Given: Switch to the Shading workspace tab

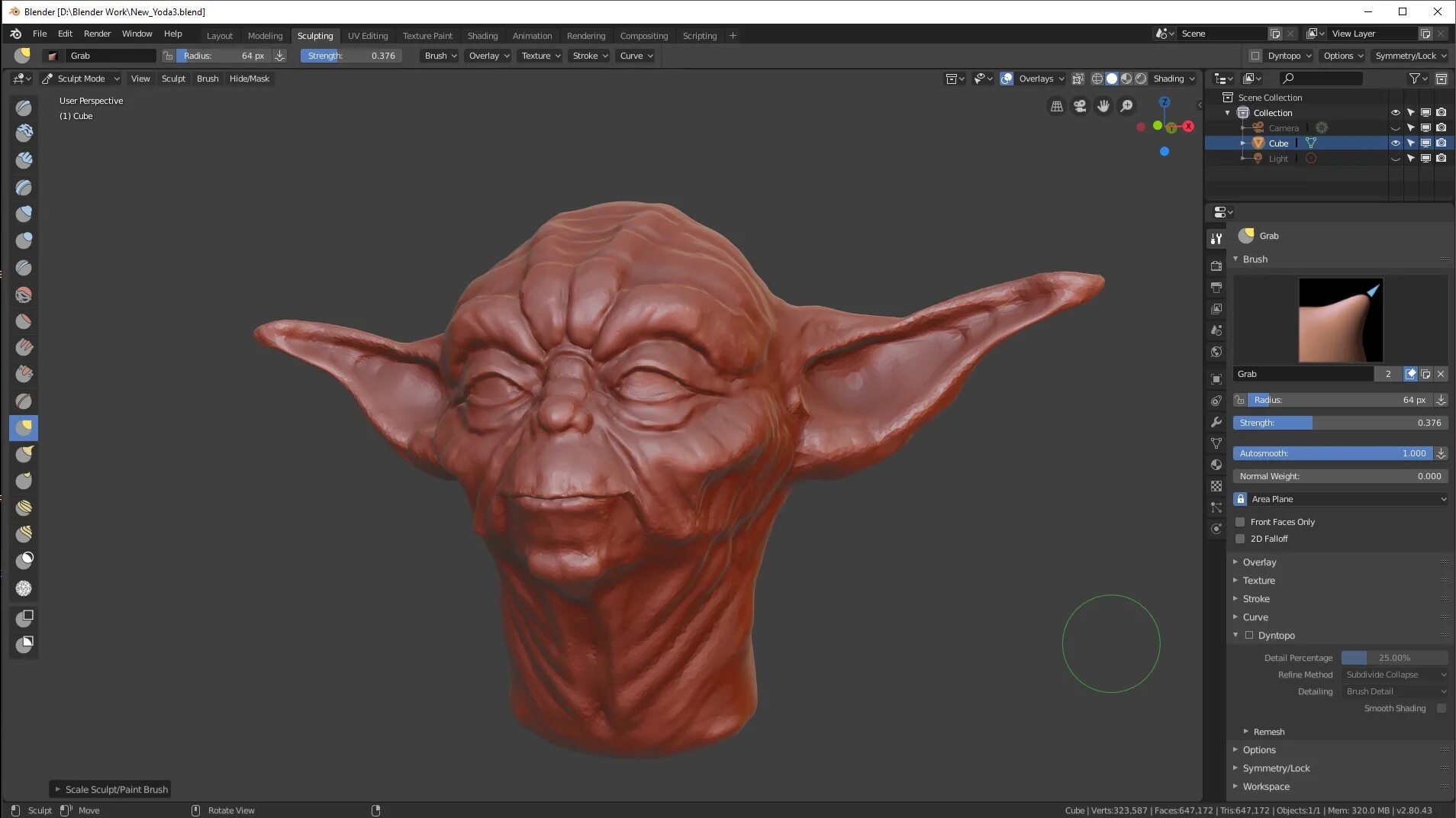Looking at the screenshot, I should tap(482, 36).
